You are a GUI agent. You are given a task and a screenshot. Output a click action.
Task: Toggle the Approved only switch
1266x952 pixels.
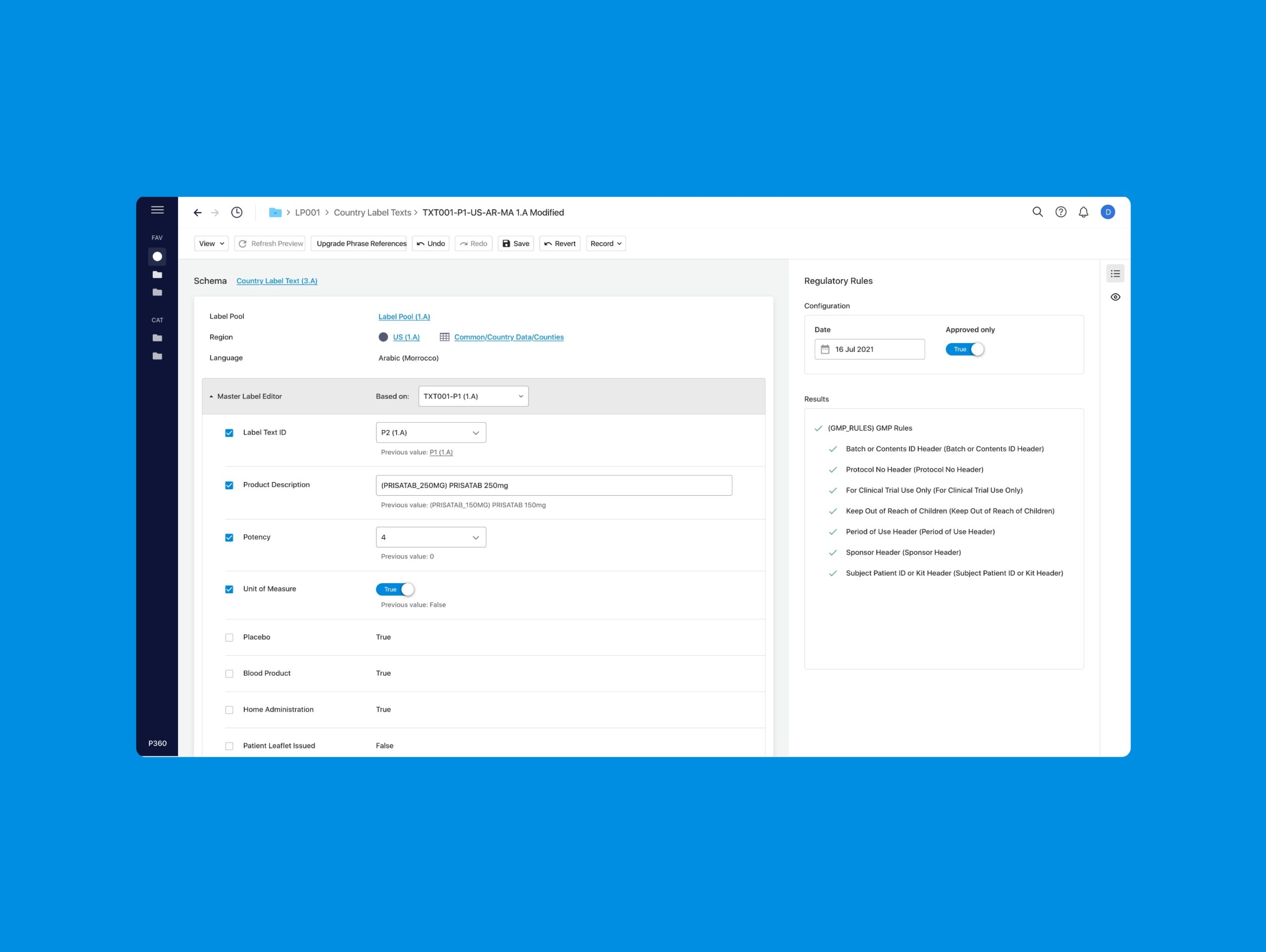pyautogui.click(x=965, y=349)
